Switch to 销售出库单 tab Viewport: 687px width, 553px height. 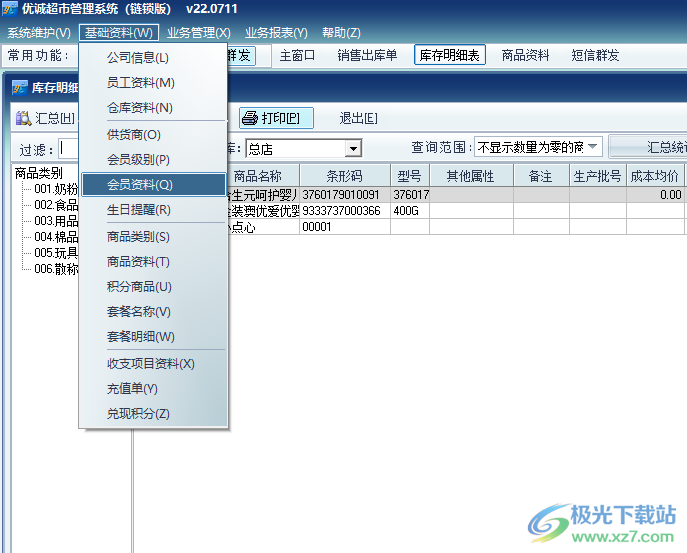367,55
